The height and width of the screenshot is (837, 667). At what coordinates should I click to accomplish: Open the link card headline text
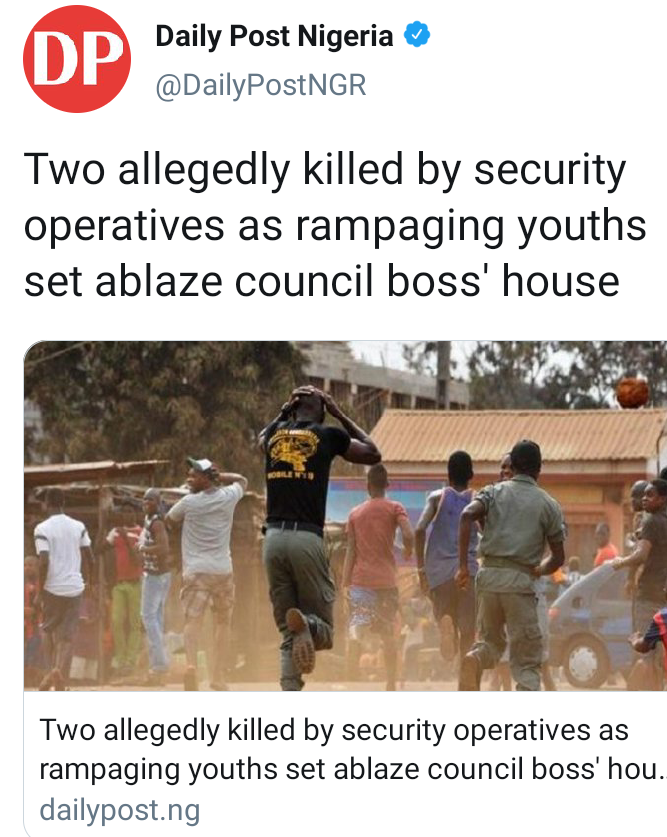(x=352, y=749)
